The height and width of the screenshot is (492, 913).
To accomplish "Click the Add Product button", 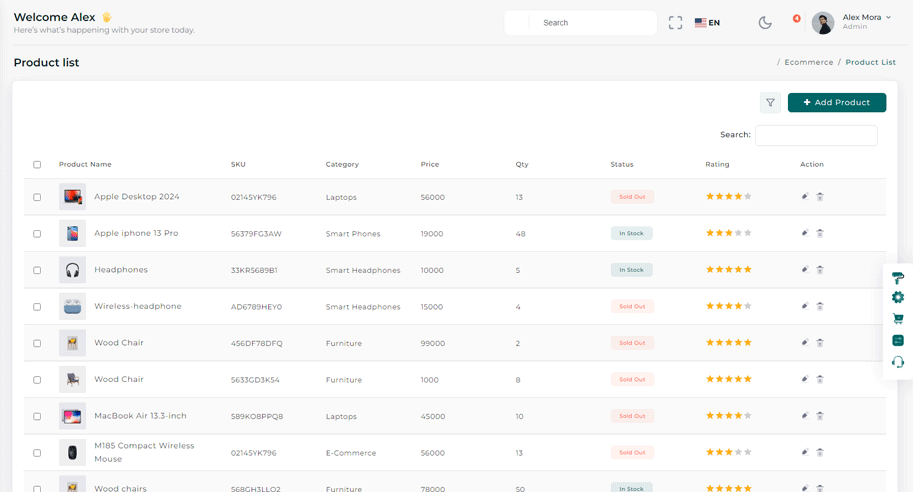I will [x=836, y=102].
